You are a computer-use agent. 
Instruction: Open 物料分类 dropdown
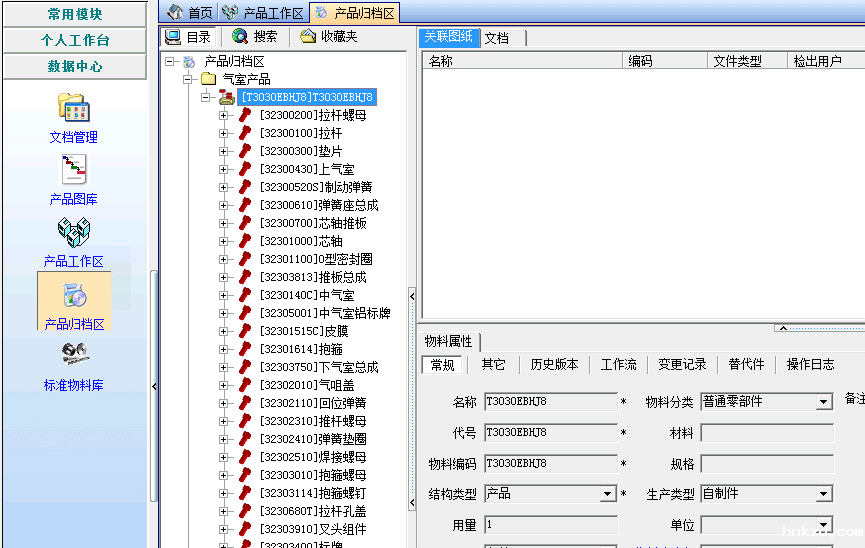824,402
